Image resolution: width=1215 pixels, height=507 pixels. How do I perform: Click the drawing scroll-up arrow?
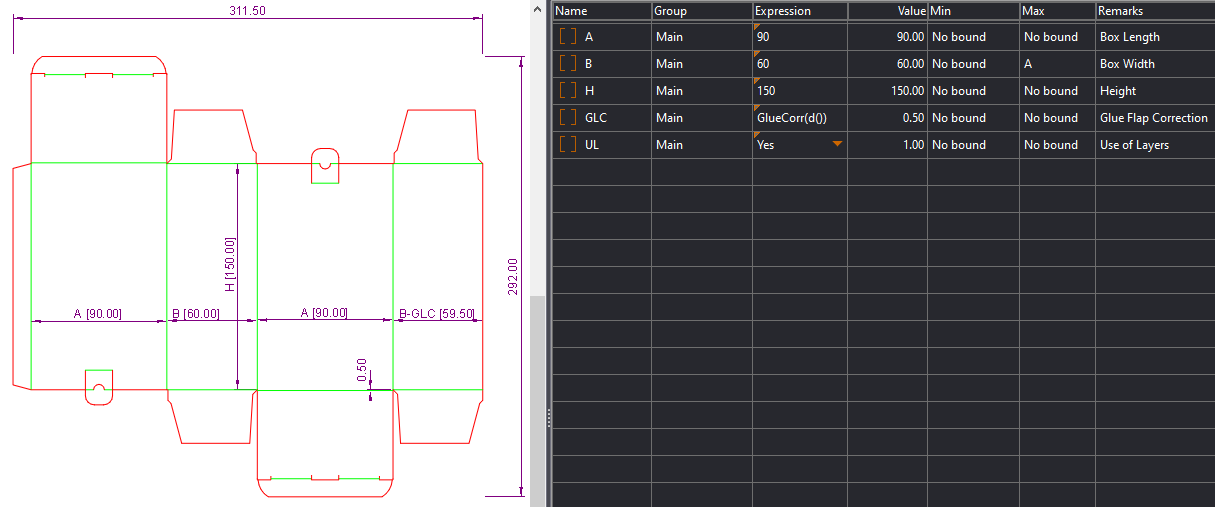point(538,9)
